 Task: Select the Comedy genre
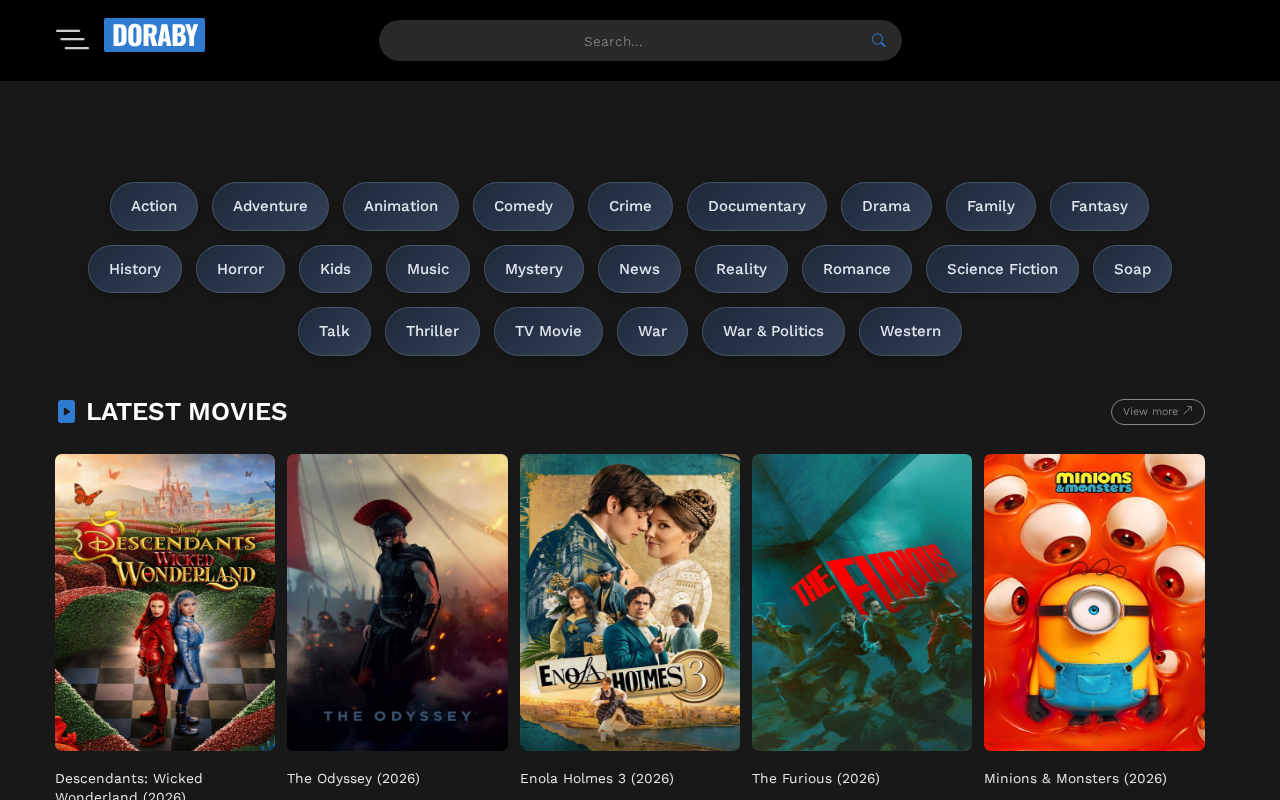pos(523,206)
